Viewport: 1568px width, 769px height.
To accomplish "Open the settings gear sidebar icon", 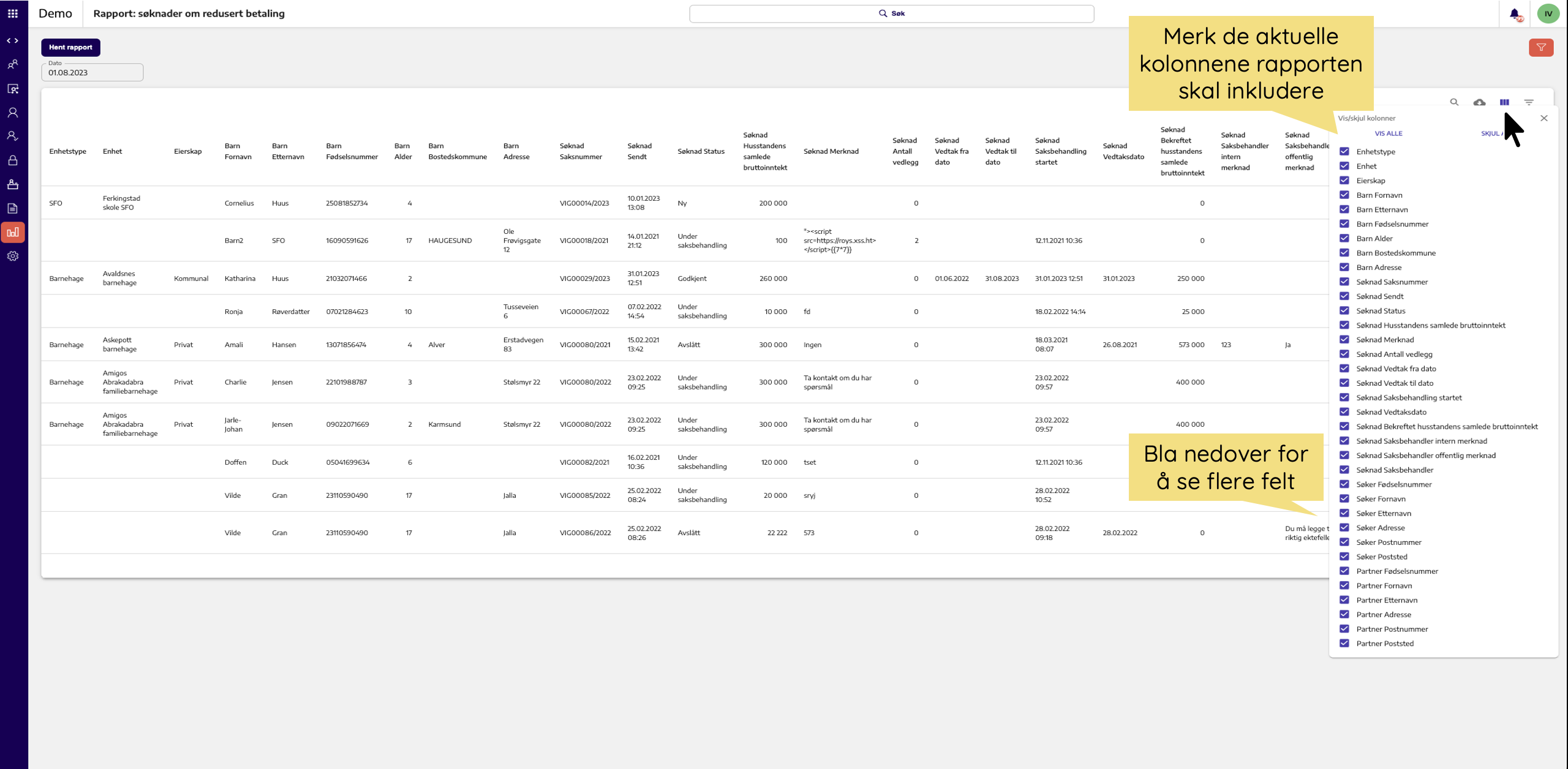I will click(x=13, y=256).
